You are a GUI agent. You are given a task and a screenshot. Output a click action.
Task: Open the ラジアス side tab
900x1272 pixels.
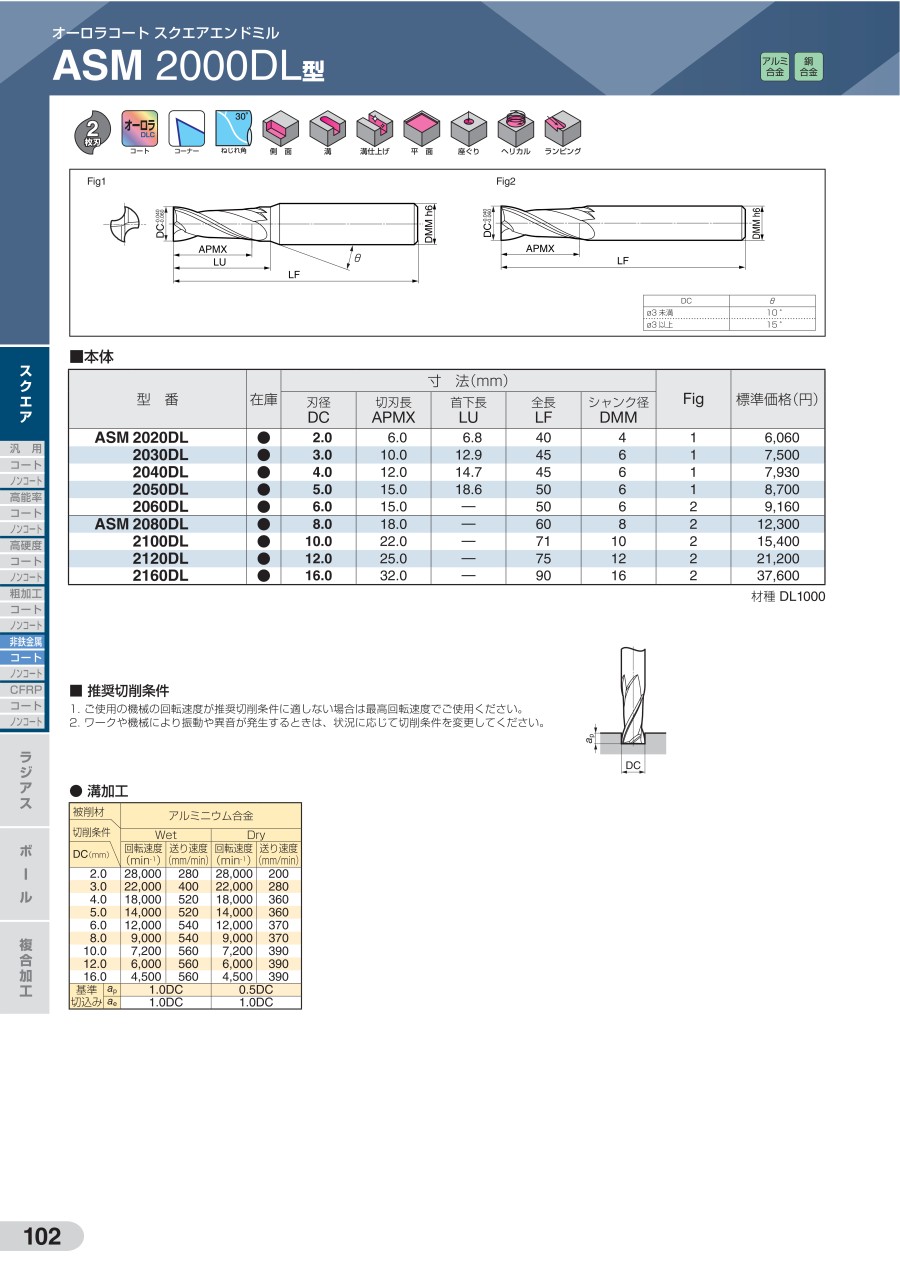point(24,780)
